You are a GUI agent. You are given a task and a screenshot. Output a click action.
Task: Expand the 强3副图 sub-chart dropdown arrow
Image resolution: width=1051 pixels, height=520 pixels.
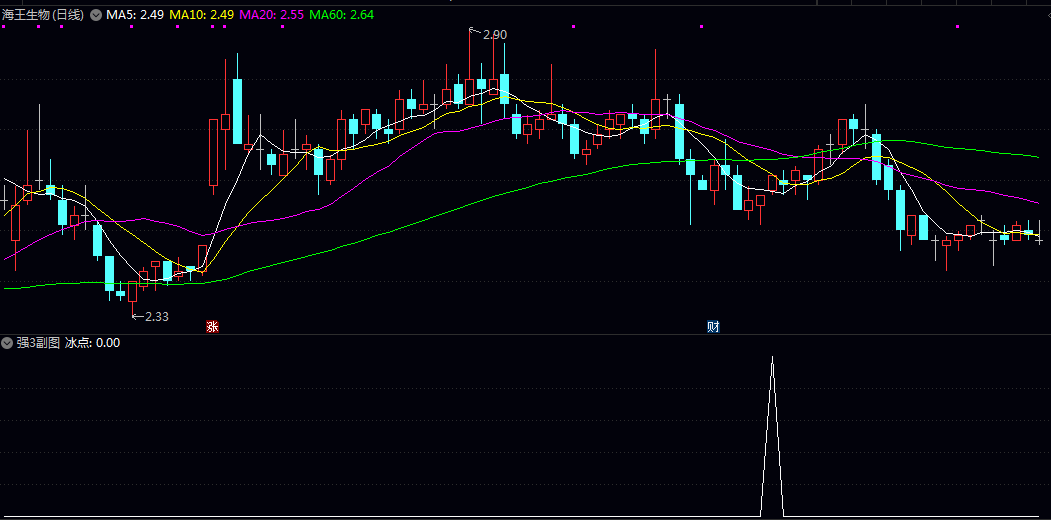7,343
